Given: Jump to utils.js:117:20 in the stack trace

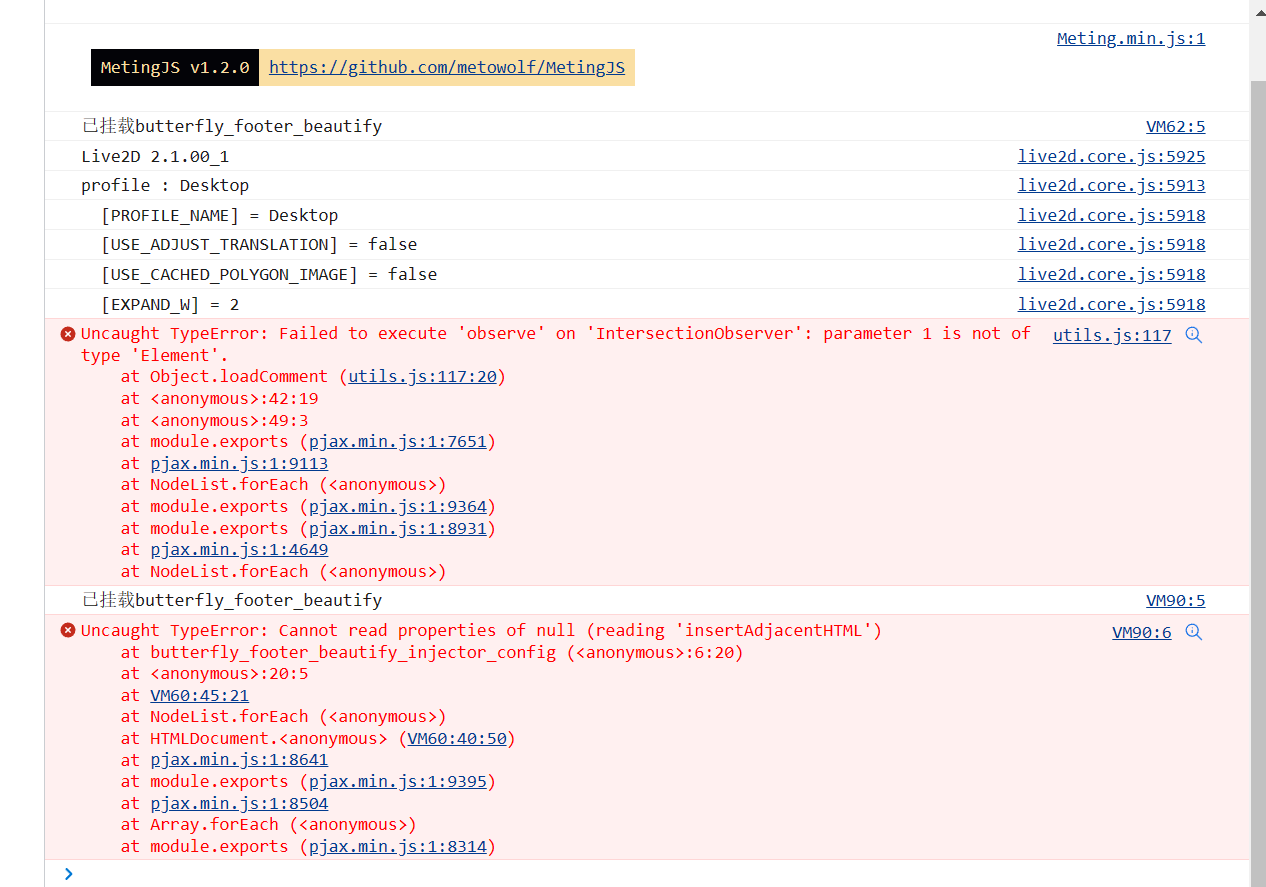Looking at the screenshot, I should (422, 377).
